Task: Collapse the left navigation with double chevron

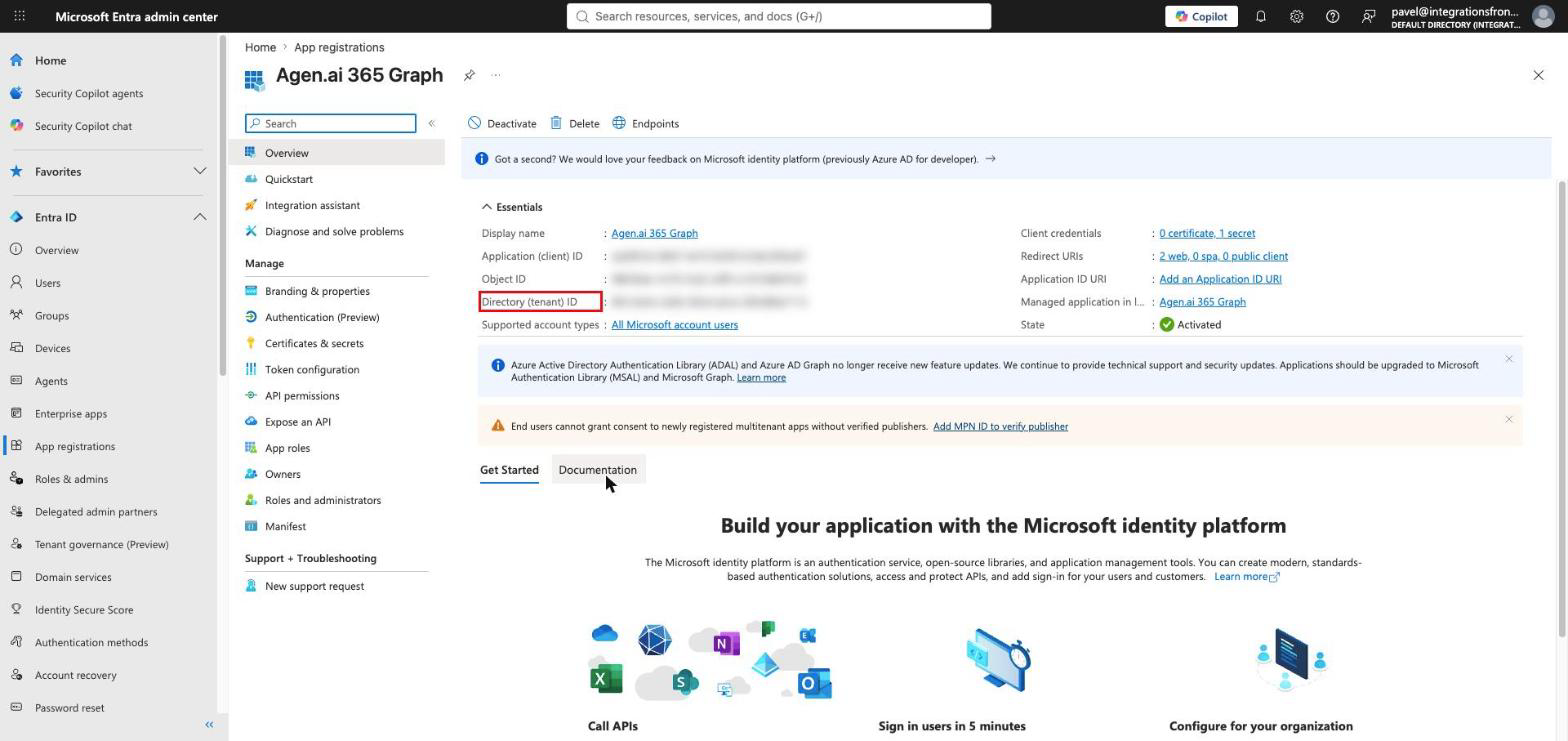Action: click(209, 724)
